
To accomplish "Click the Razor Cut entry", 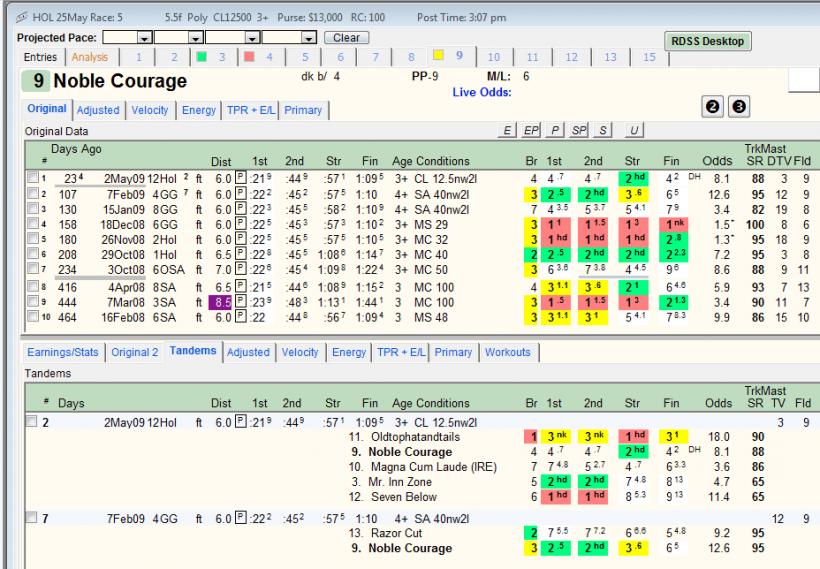I will tap(396, 533).
